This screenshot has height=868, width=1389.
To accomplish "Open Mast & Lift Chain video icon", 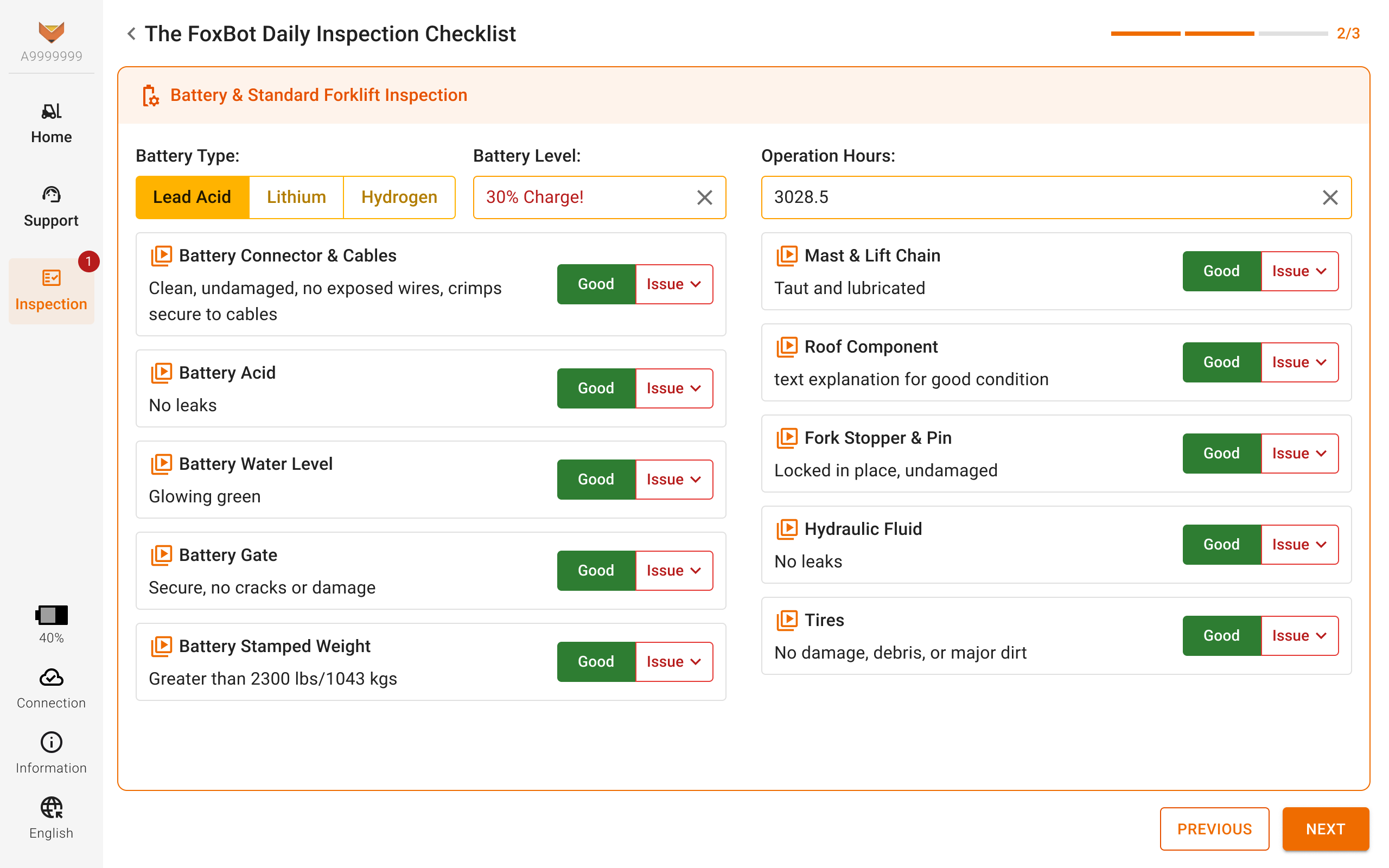I will (787, 256).
